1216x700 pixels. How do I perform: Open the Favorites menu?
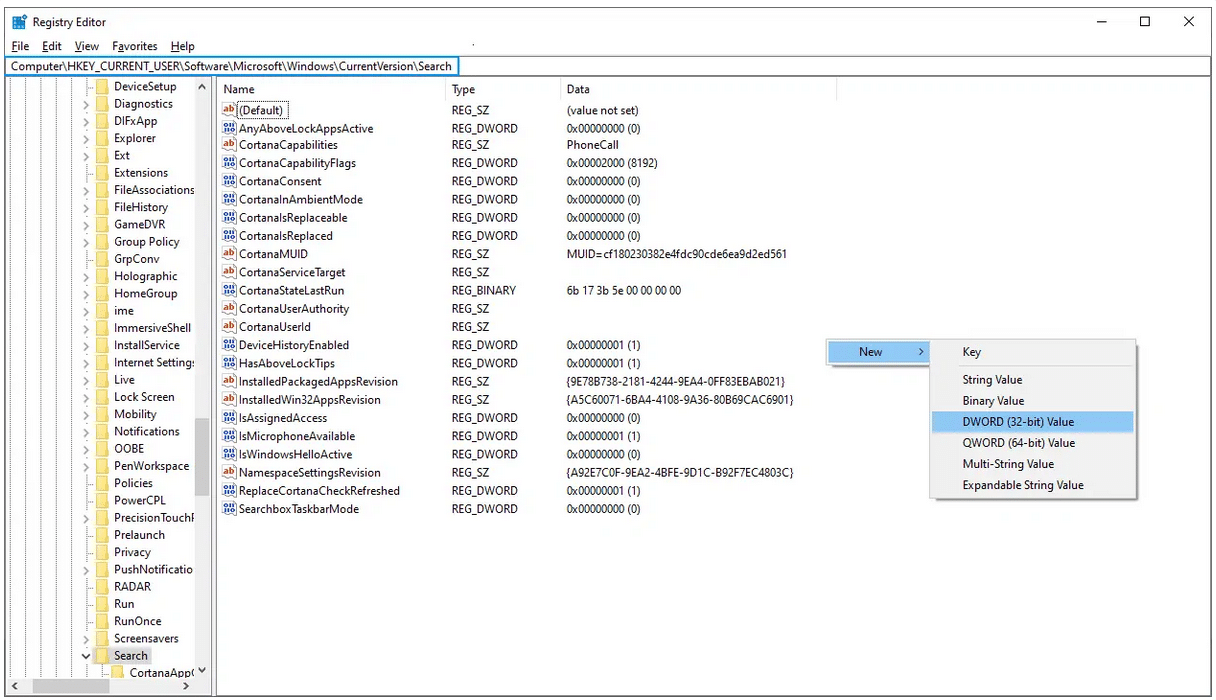(x=134, y=46)
